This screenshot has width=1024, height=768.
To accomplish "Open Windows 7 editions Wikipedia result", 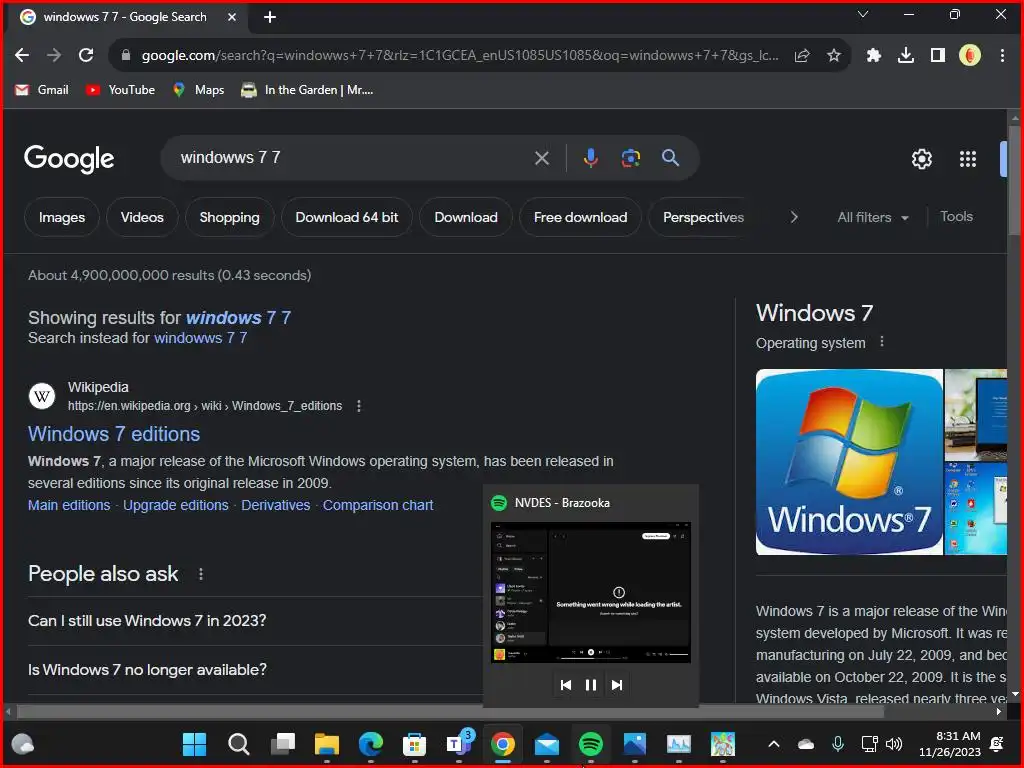I will point(114,434).
